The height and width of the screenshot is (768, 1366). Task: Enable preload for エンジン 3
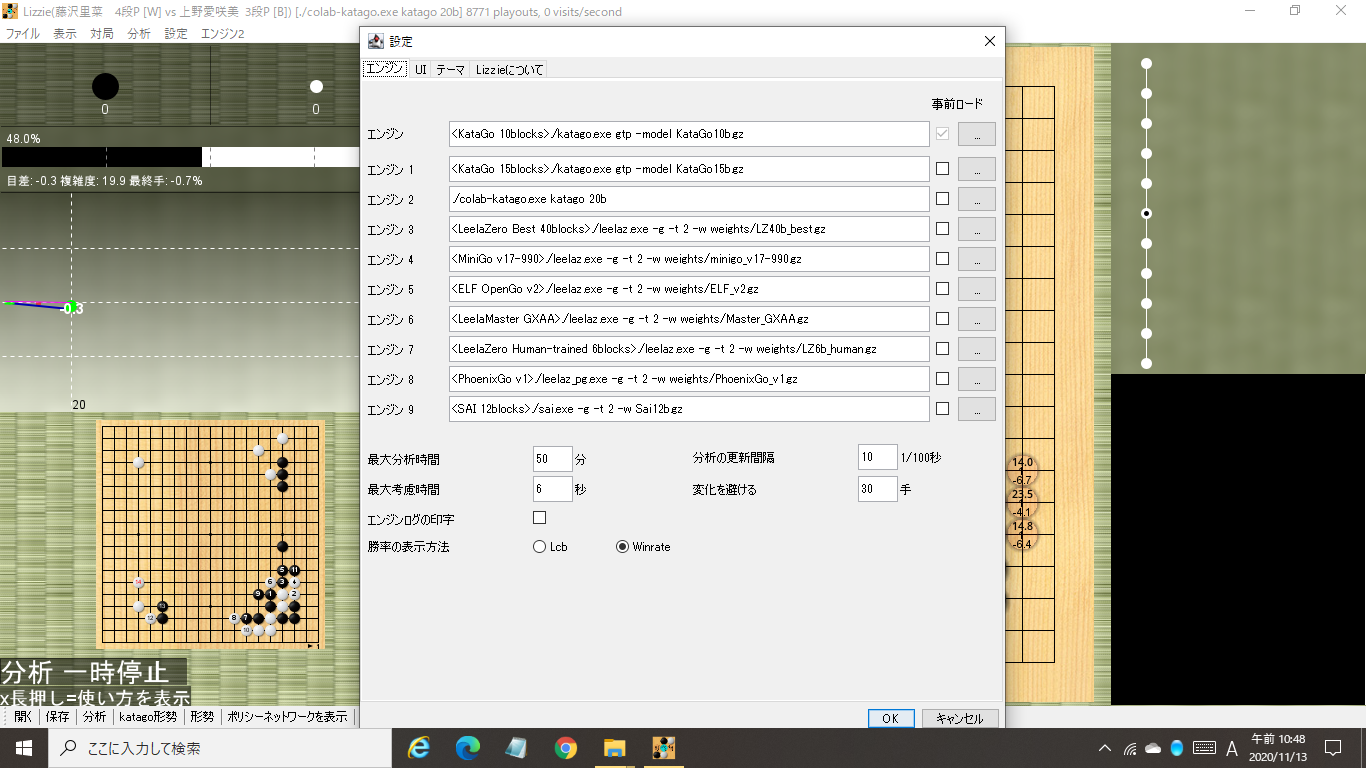[942, 228]
